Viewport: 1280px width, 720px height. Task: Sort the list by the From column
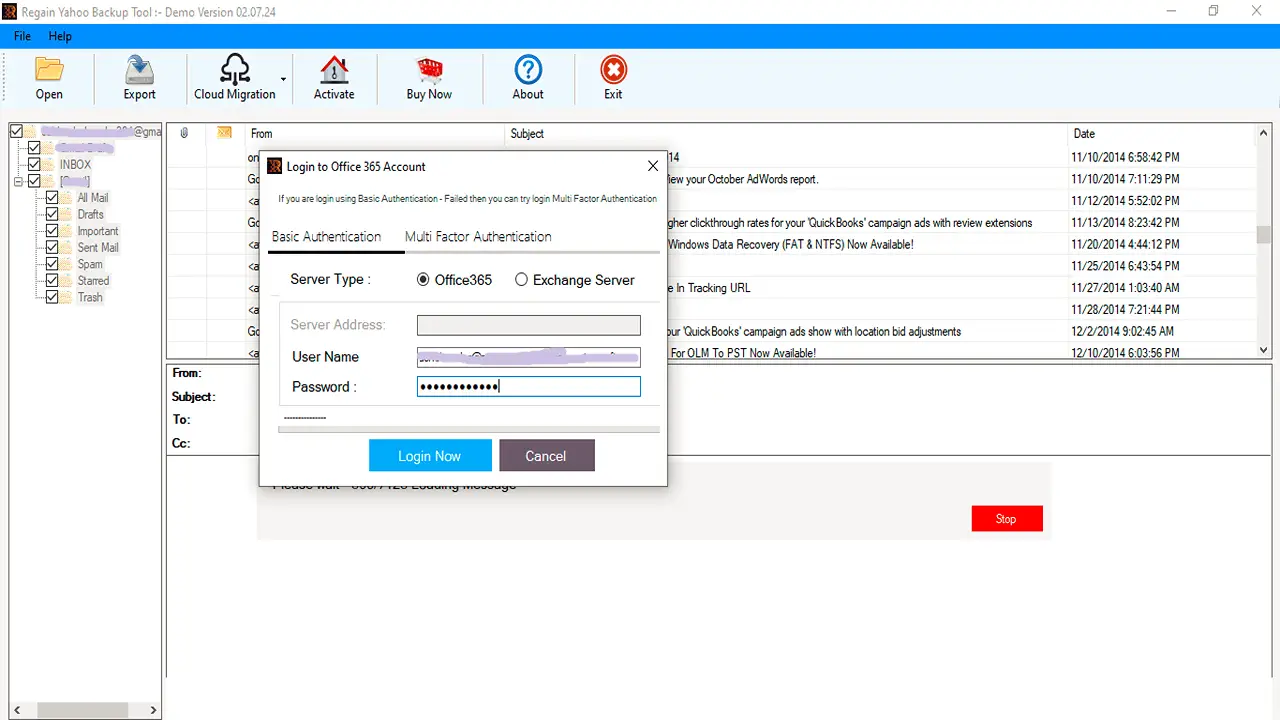(373, 133)
